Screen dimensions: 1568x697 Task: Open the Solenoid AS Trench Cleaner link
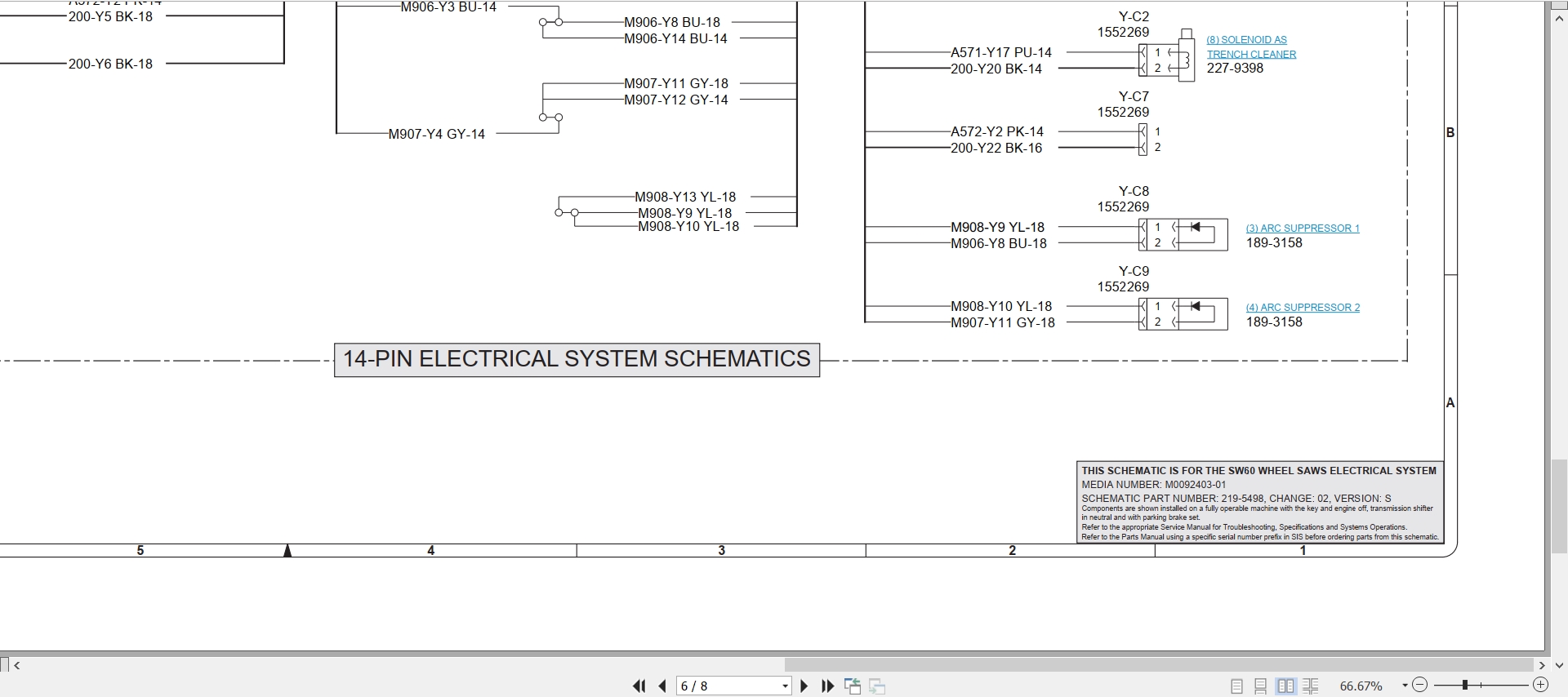point(1251,47)
